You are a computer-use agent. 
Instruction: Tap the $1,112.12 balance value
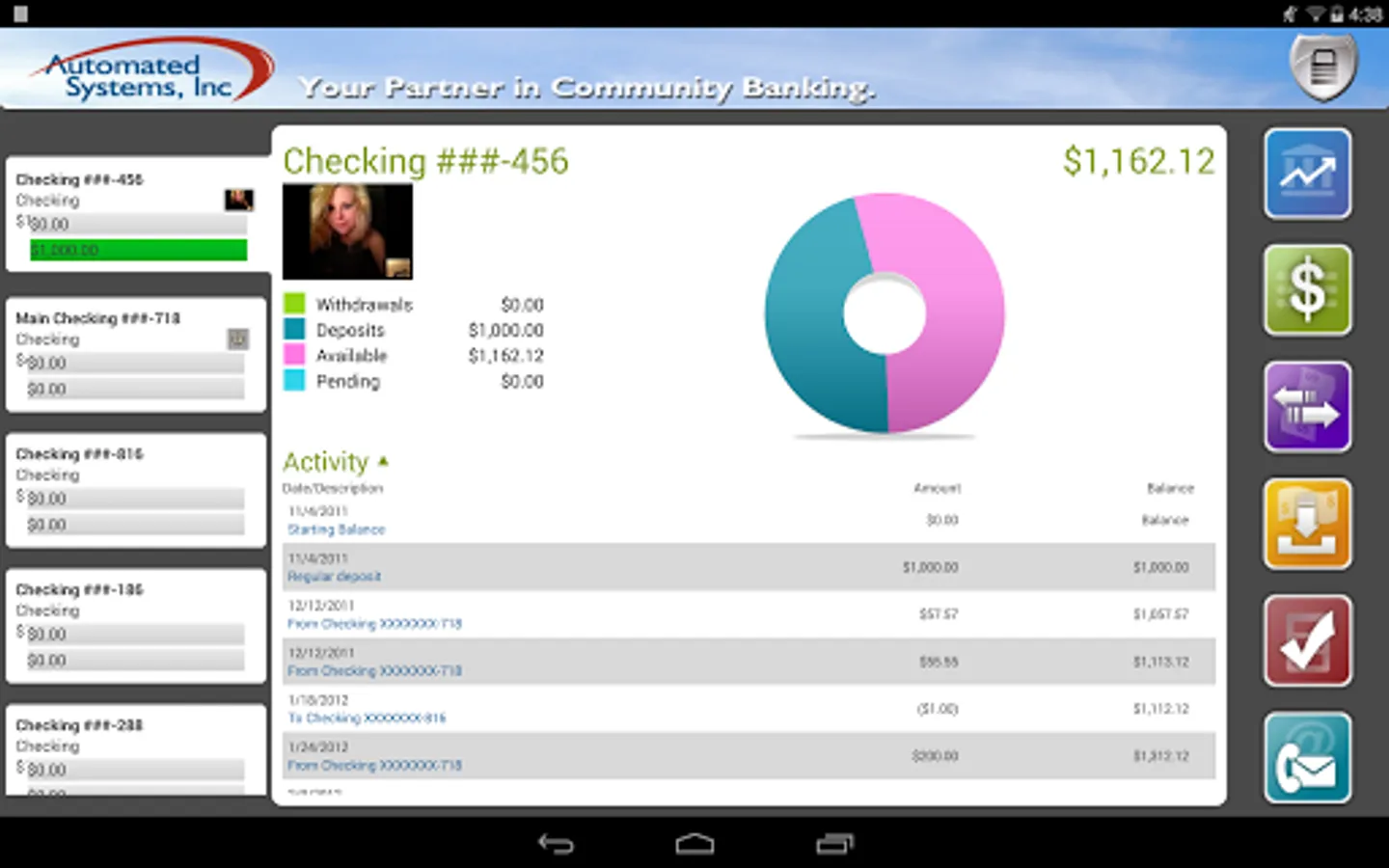click(x=1161, y=709)
